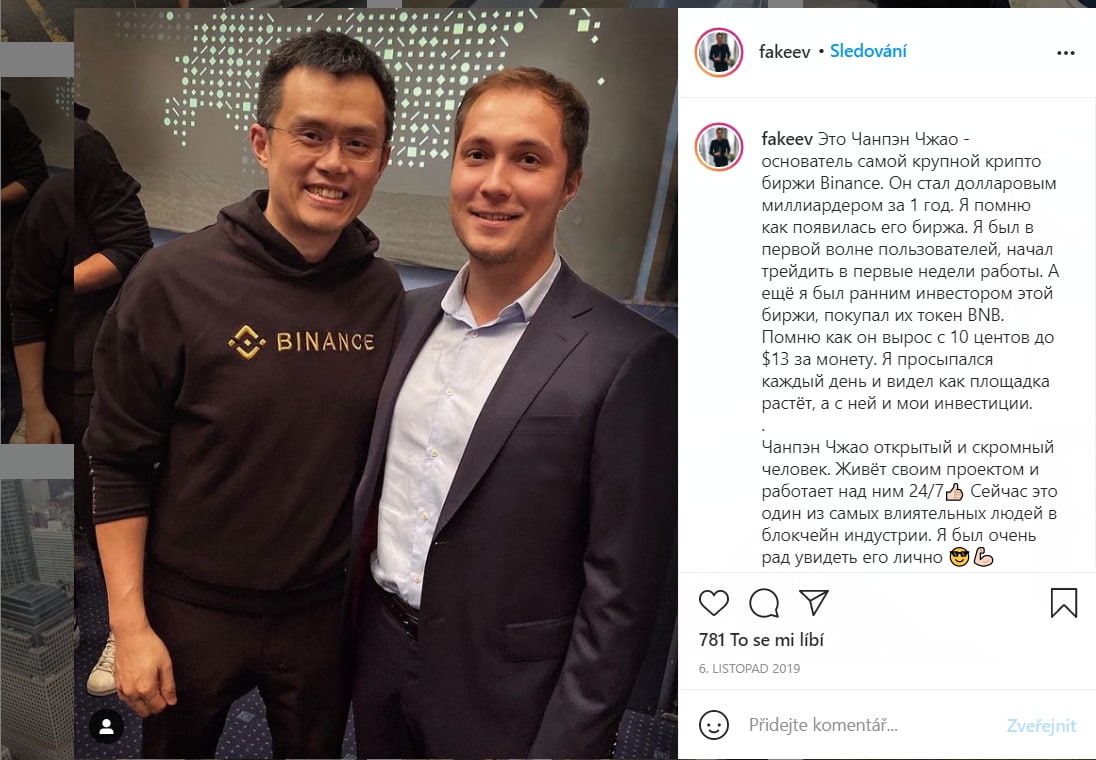Screen dimensions: 1096x760
Task: Click the Zveřejnit publish button
Action: [x=1041, y=726]
